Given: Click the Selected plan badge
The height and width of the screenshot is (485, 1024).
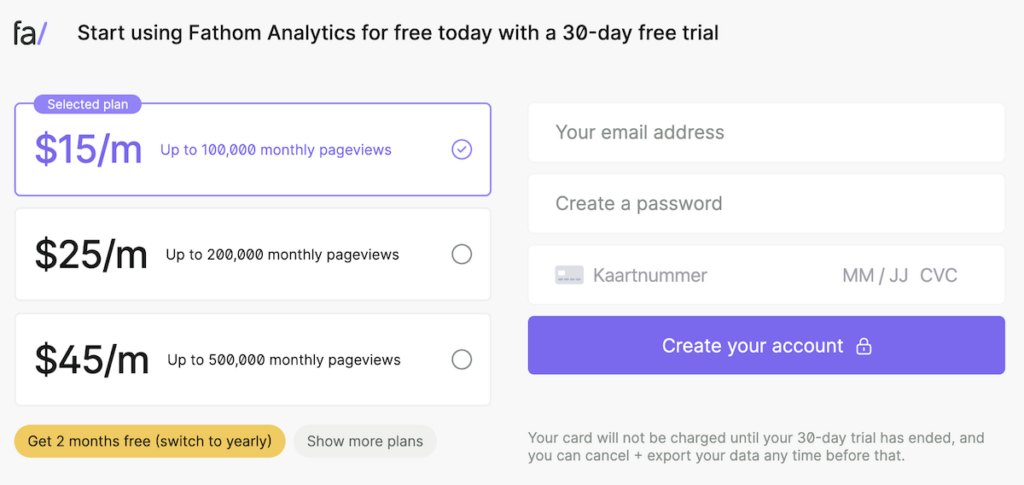Looking at the screenshot, I should 88,104.
